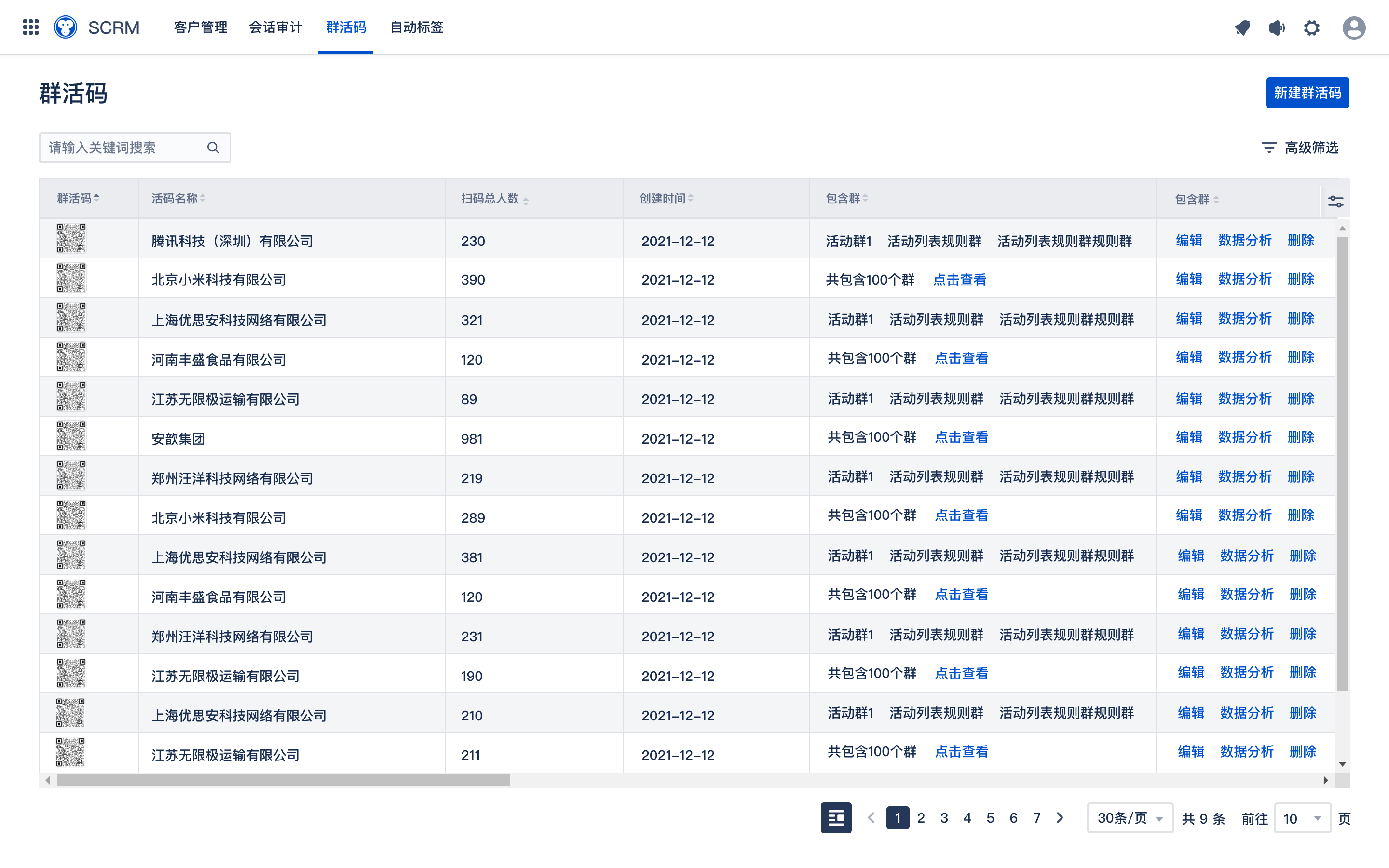The height and width of the screenshot is (868, 1389).
Task: Click the horizontal scrollbar thumb
Action: (284, 780)
